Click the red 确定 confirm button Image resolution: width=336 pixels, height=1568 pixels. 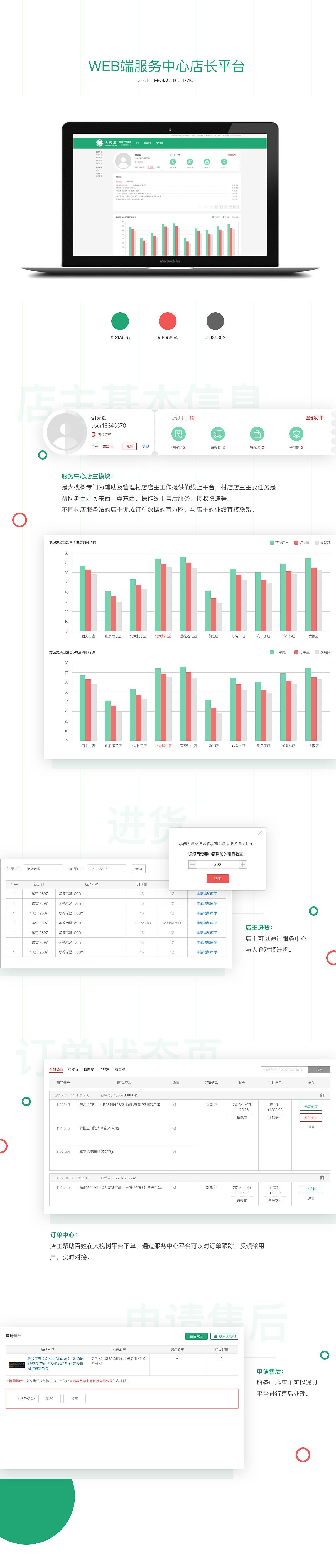(x=217, y=878)
